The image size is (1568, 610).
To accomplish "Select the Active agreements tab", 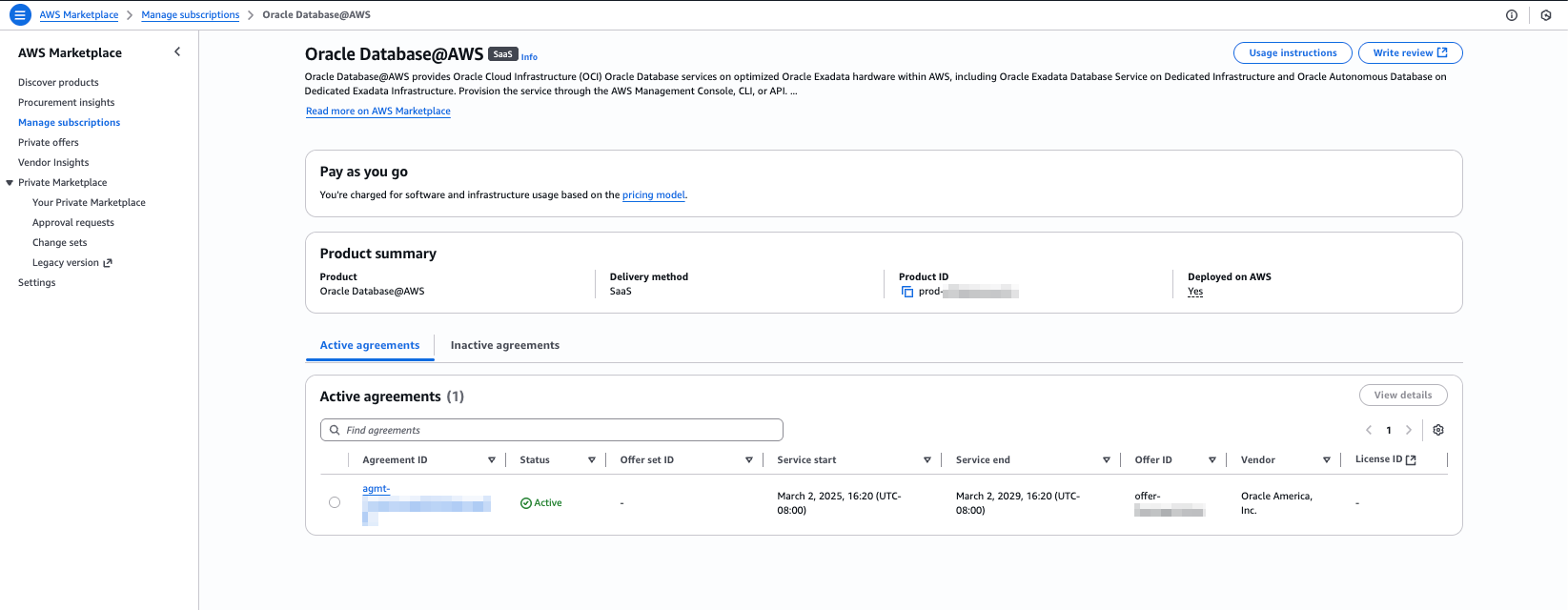I will point(370,345).
